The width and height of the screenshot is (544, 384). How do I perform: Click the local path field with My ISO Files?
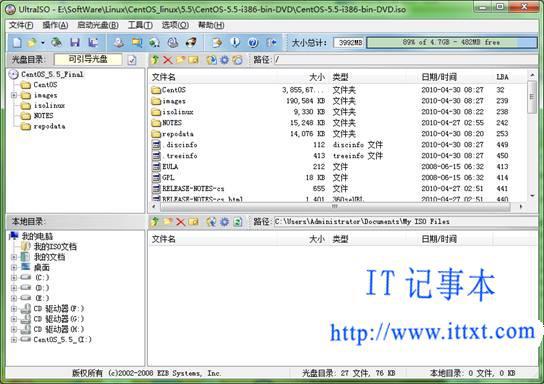tap(405, 221)
